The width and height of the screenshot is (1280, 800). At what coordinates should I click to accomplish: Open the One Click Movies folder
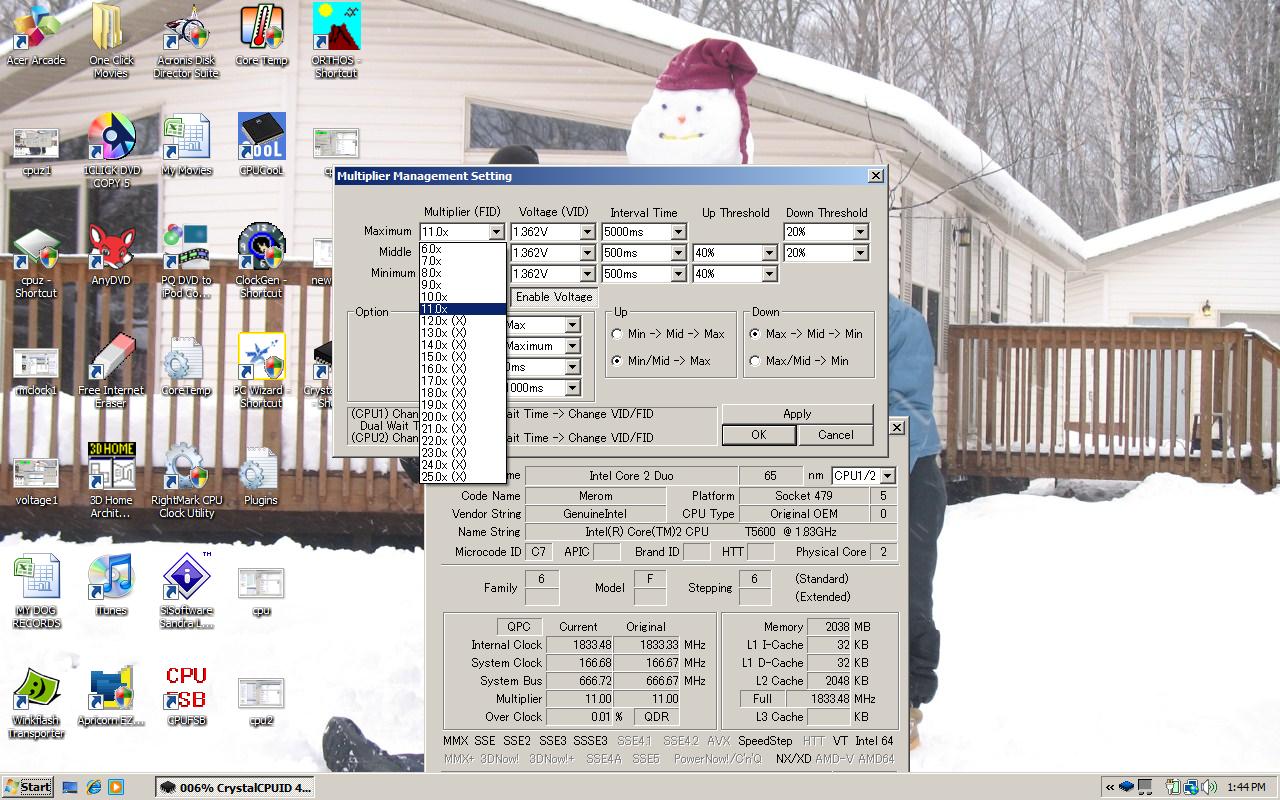point(111,41)
